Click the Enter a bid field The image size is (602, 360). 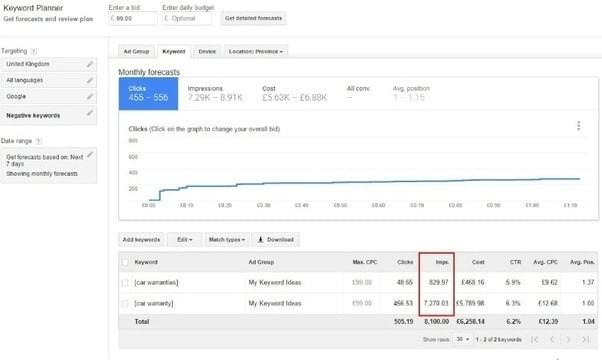(133, 18)
